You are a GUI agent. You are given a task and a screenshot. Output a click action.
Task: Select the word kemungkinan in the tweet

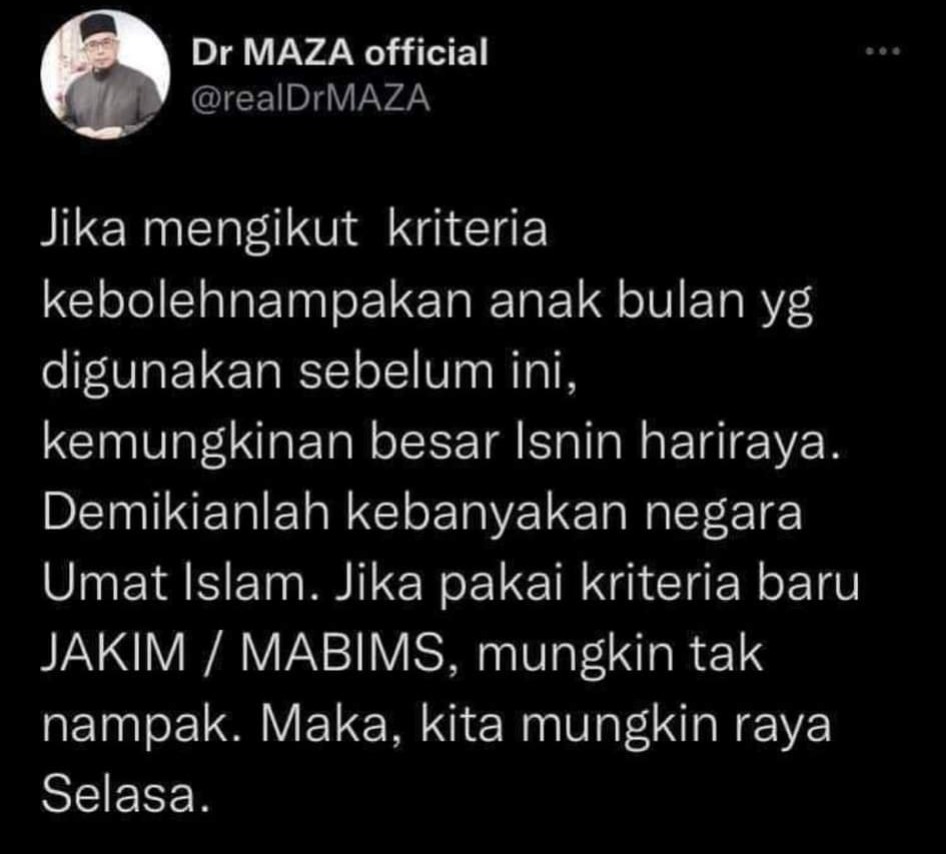click(198, 443)
